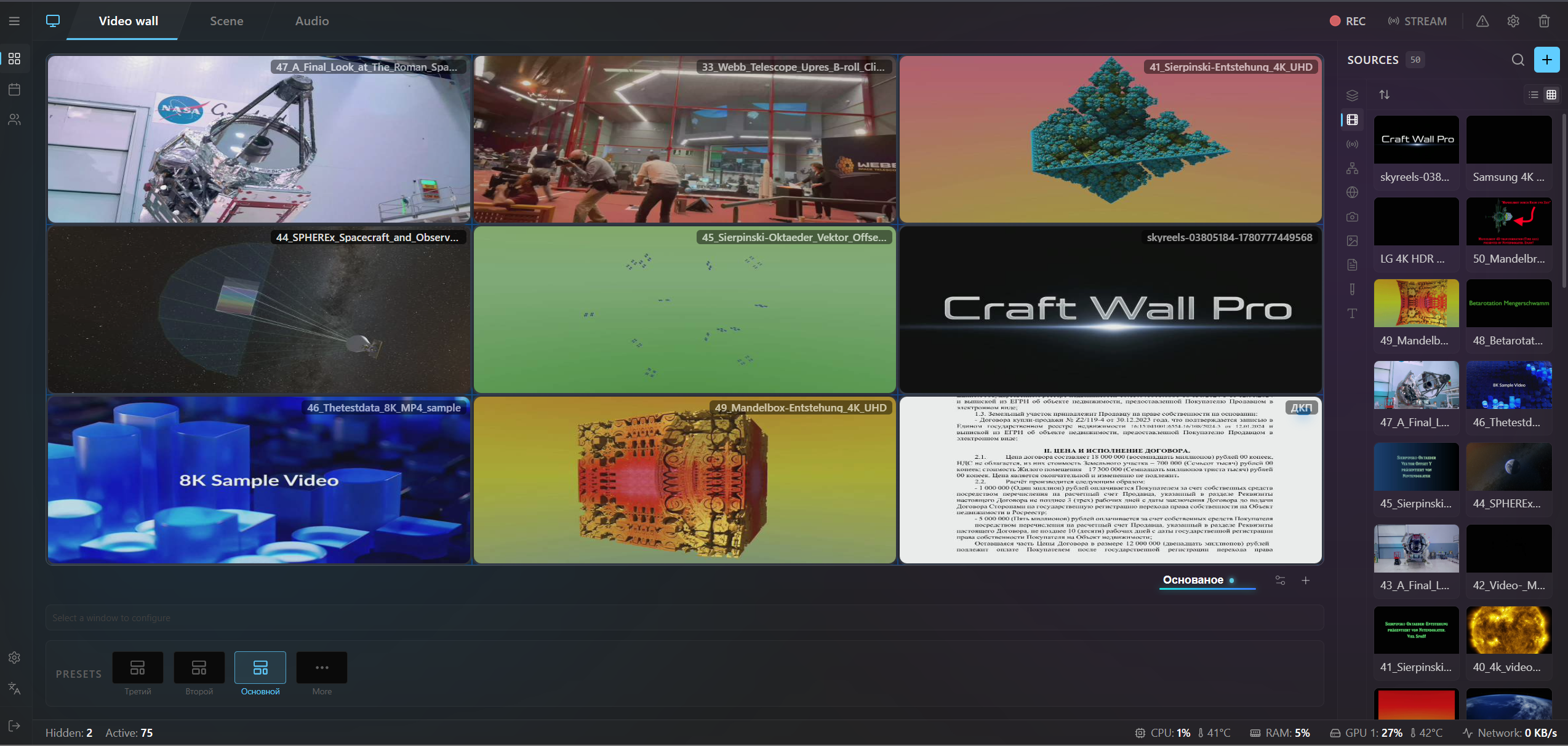Select the Samsung 4K source thumbnail
The height and width of the screenshot is (746, 1568).
click(x=1509, y=140)
